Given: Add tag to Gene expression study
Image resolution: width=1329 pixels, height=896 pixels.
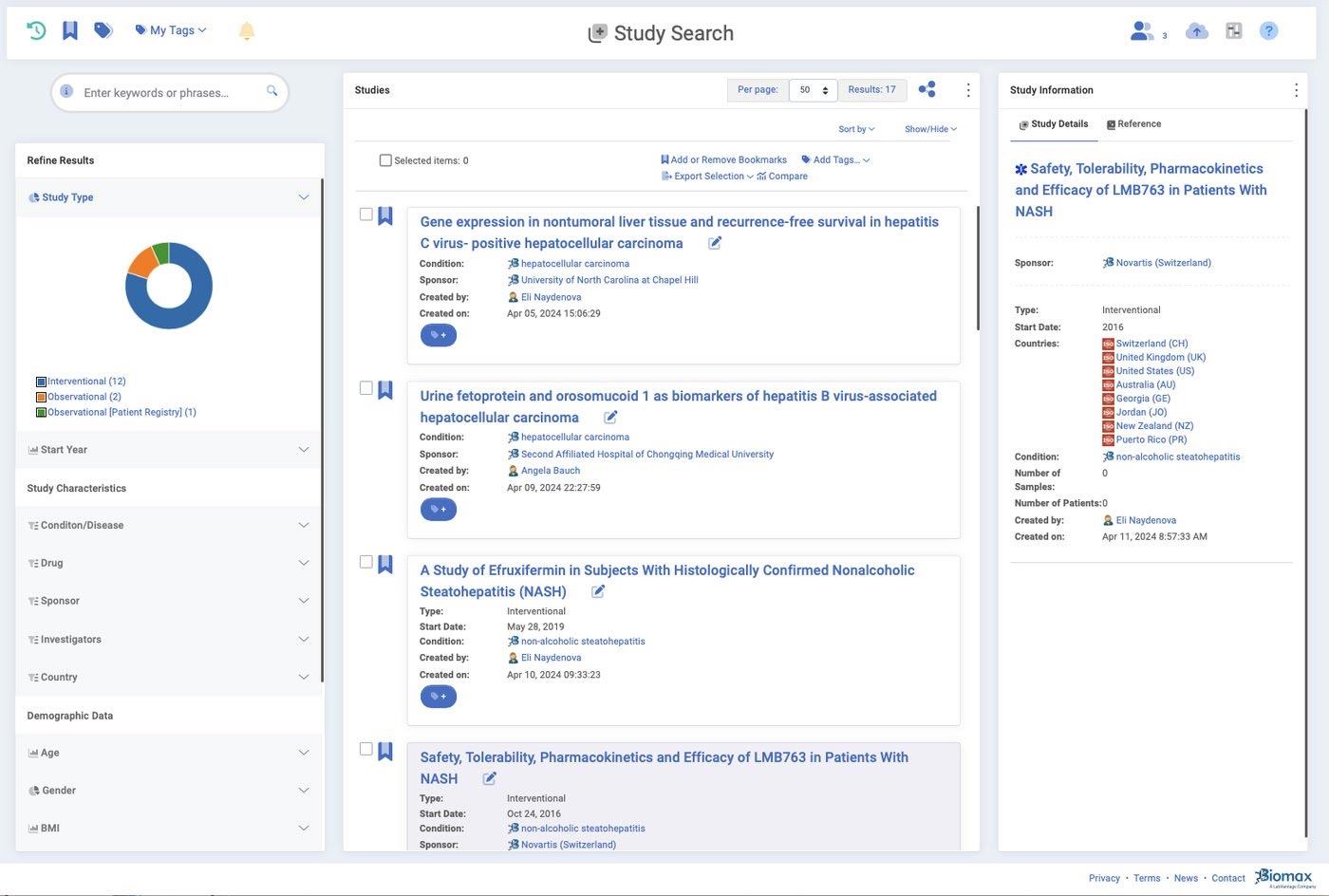Looking at the screenshot, I should pyautogui.click(x=439, y=335).
